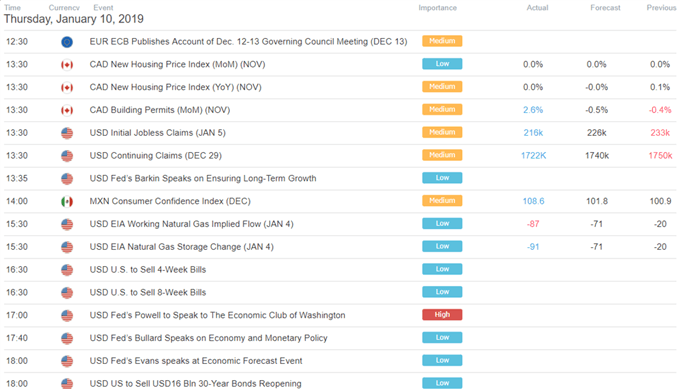Screen dimensions: 680x389
Task: Open the ECB Publishes Account event
Action: (248, 42)
